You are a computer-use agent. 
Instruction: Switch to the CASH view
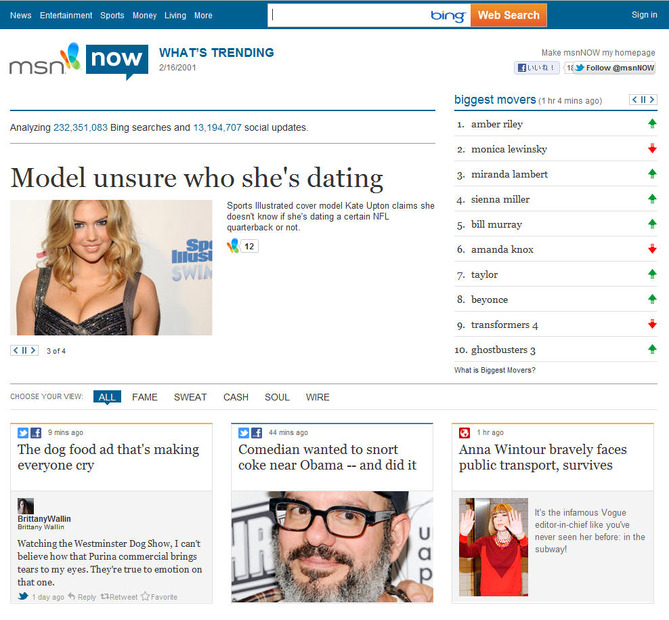(236, 397)
